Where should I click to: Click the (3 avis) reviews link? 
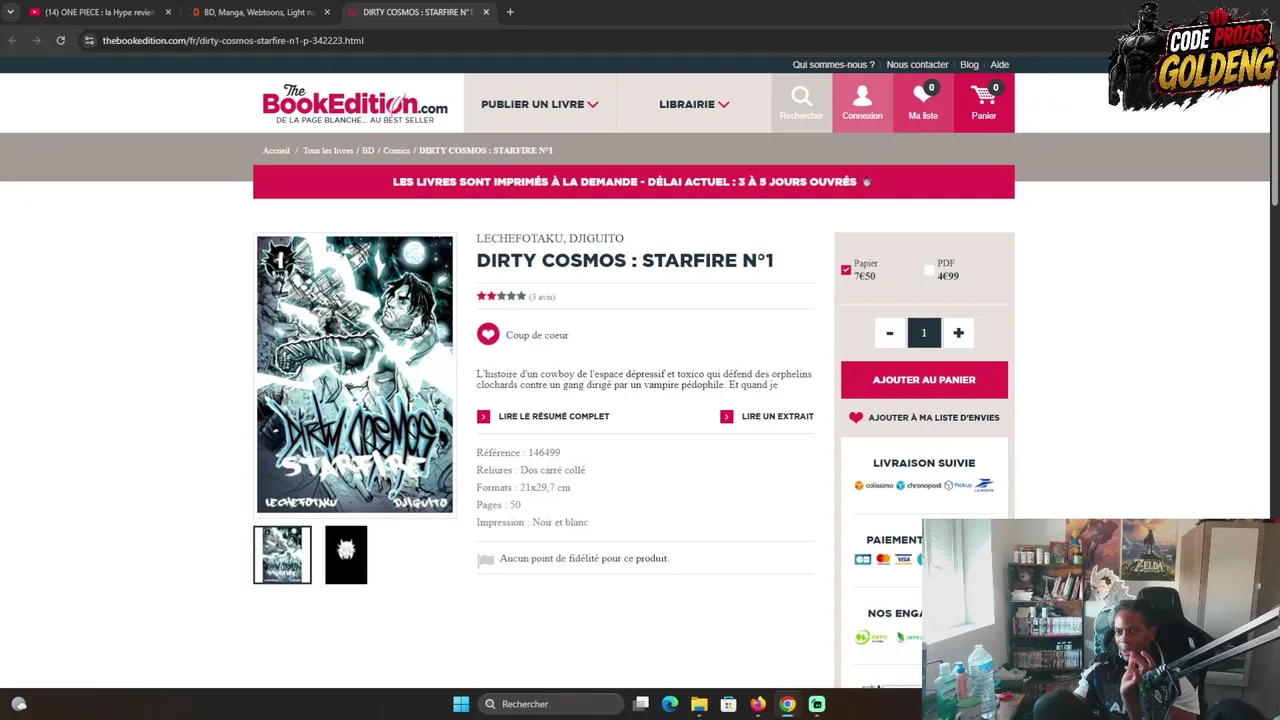[542, 297]
